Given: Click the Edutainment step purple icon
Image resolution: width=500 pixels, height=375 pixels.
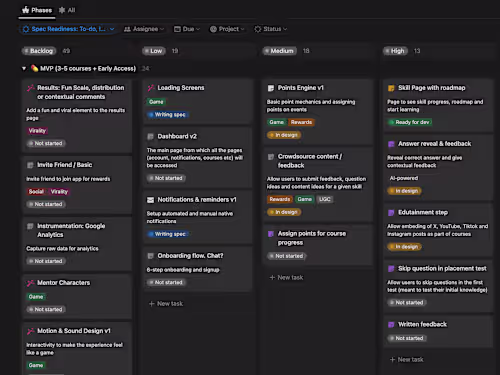Looking at the screenshot, I should click(391, 213).
